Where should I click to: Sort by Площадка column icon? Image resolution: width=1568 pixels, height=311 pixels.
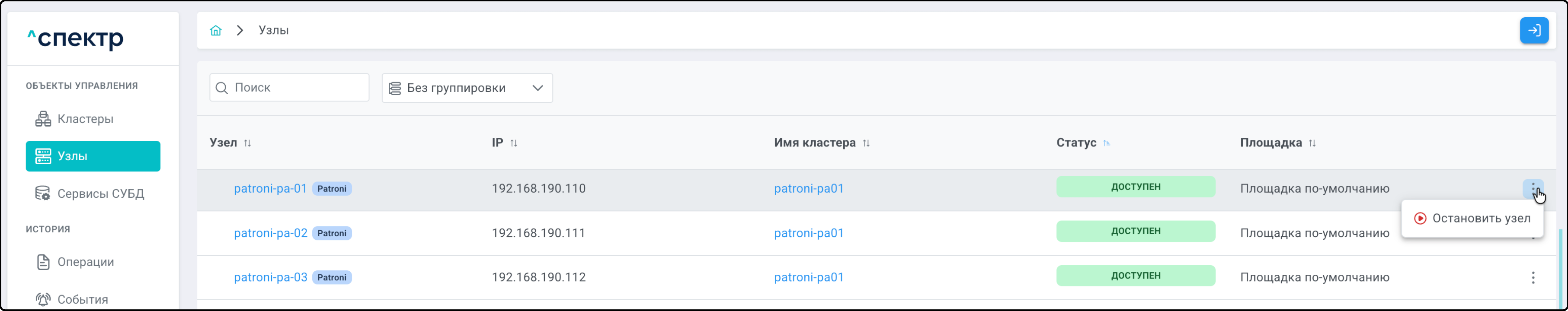pos(1312,143)
